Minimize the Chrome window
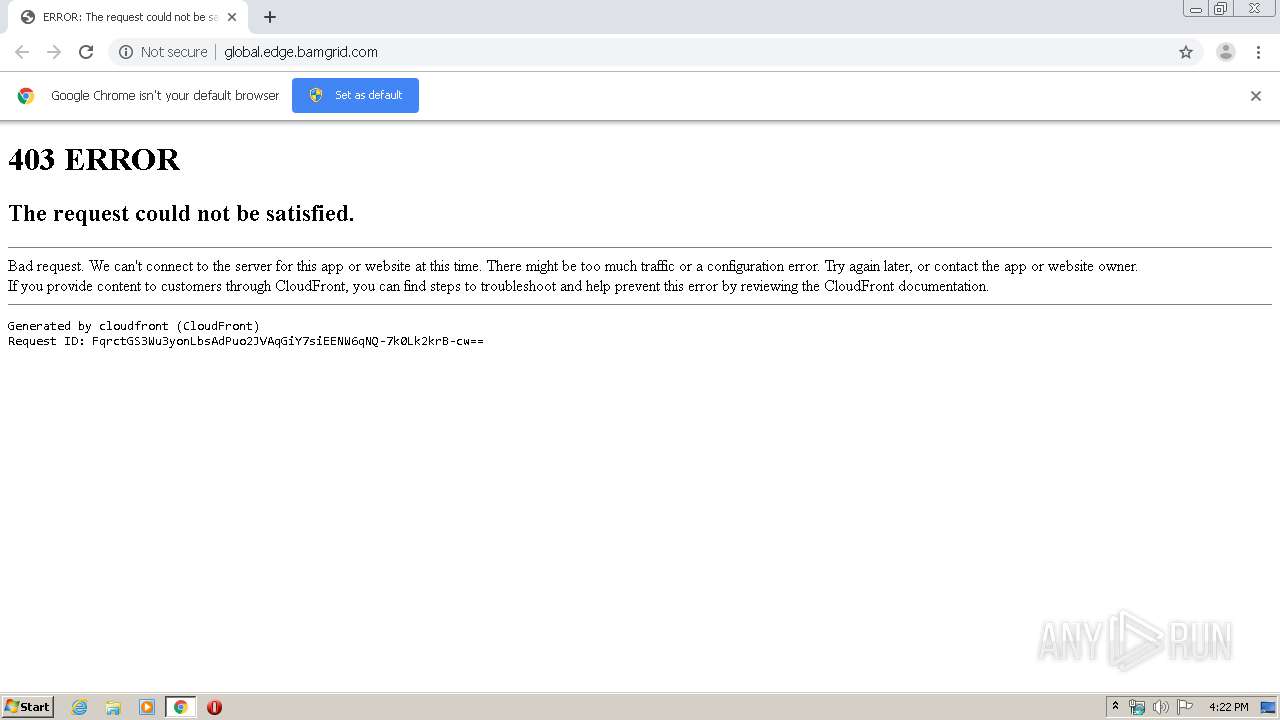Screen dimensions: 1280x720 pos(1196,9)
